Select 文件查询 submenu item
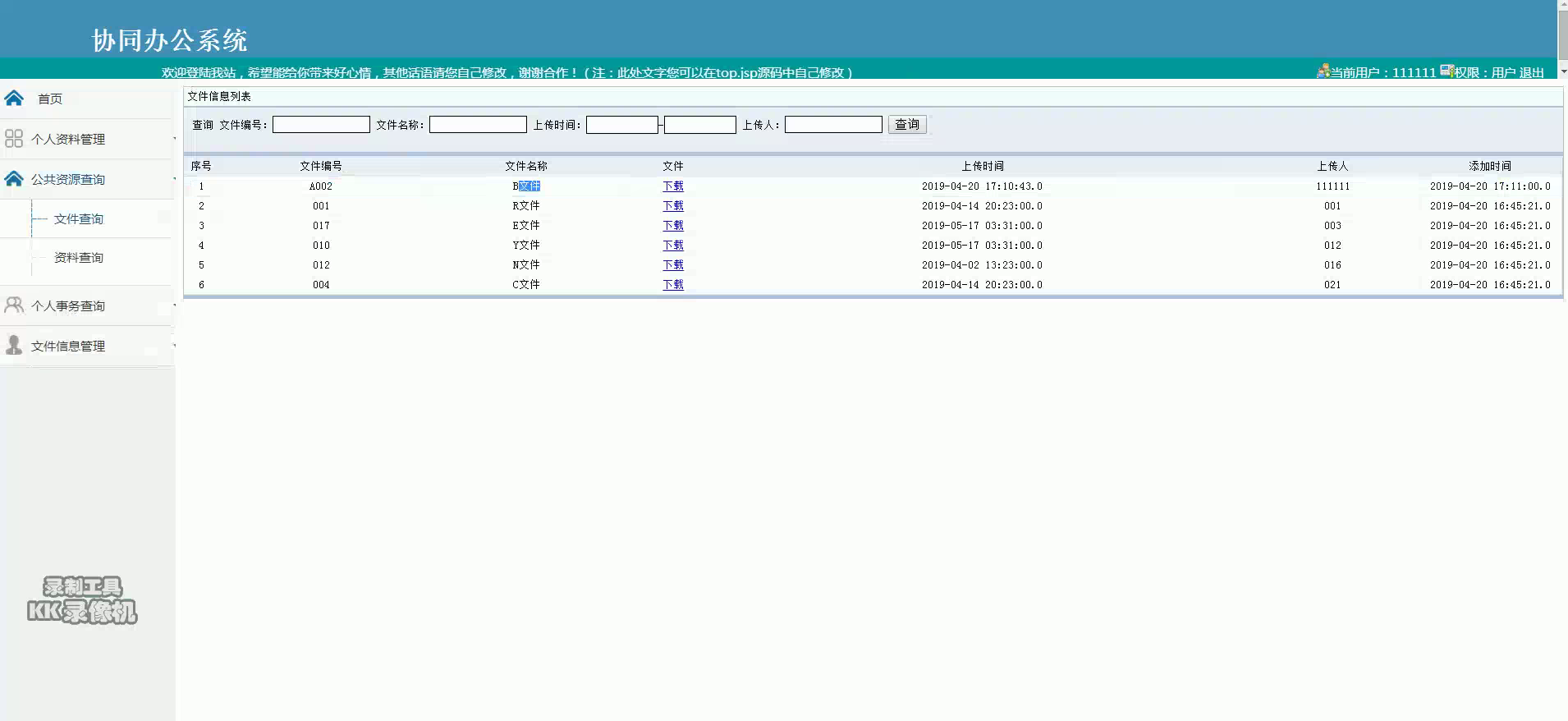 [79, 219]
